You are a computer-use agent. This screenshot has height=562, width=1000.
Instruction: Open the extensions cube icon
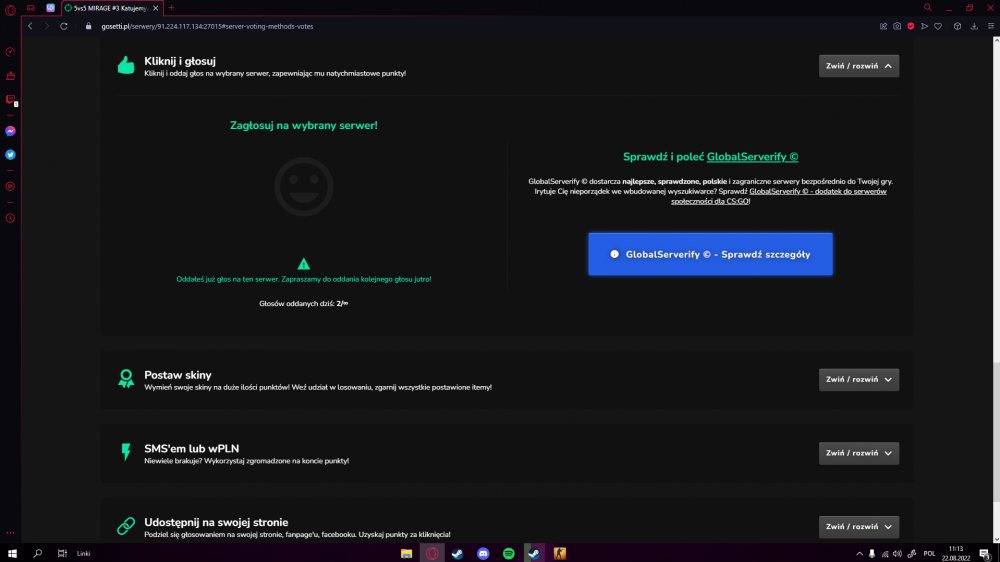click(957, 26)
